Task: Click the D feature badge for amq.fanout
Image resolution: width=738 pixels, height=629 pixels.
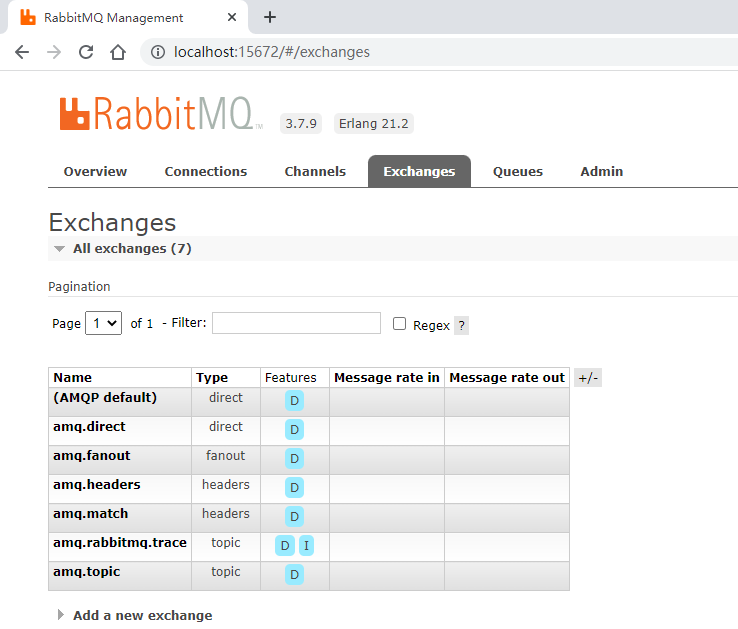Action: (294, 459)
